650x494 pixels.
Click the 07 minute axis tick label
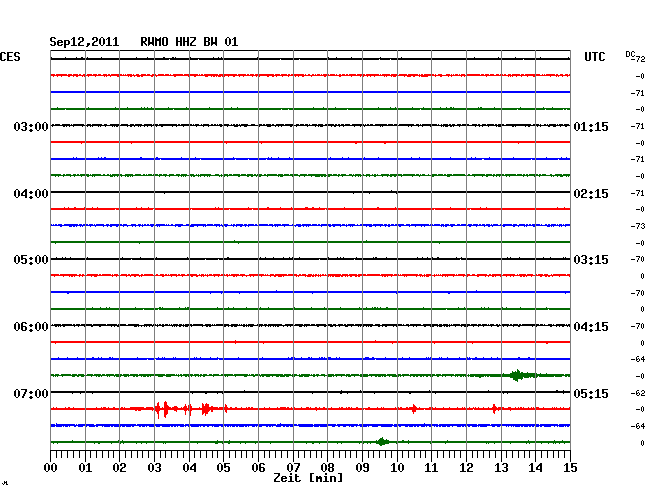point(293,467)
